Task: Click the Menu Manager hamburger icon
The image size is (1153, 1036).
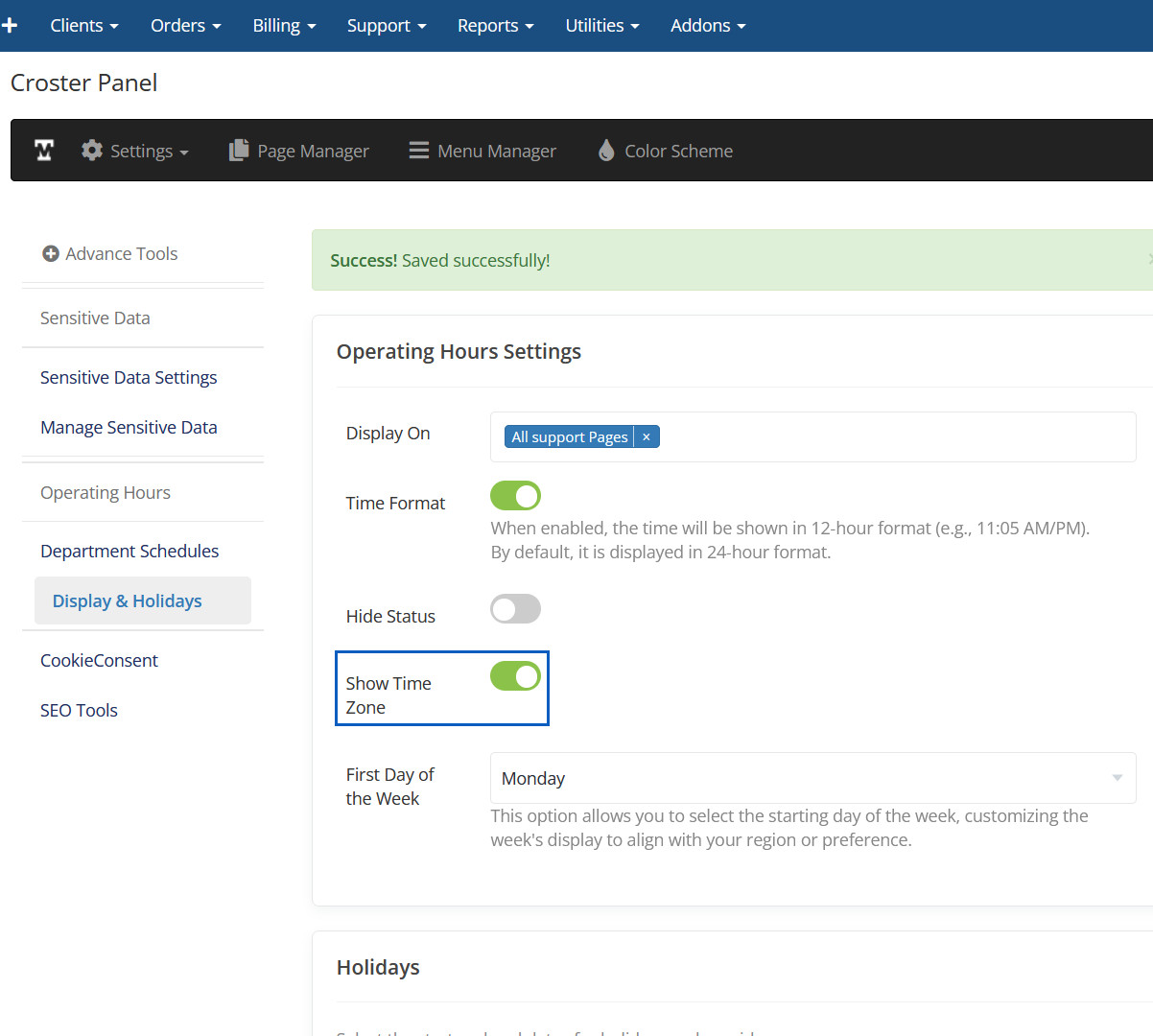Action: pos(419,151)
